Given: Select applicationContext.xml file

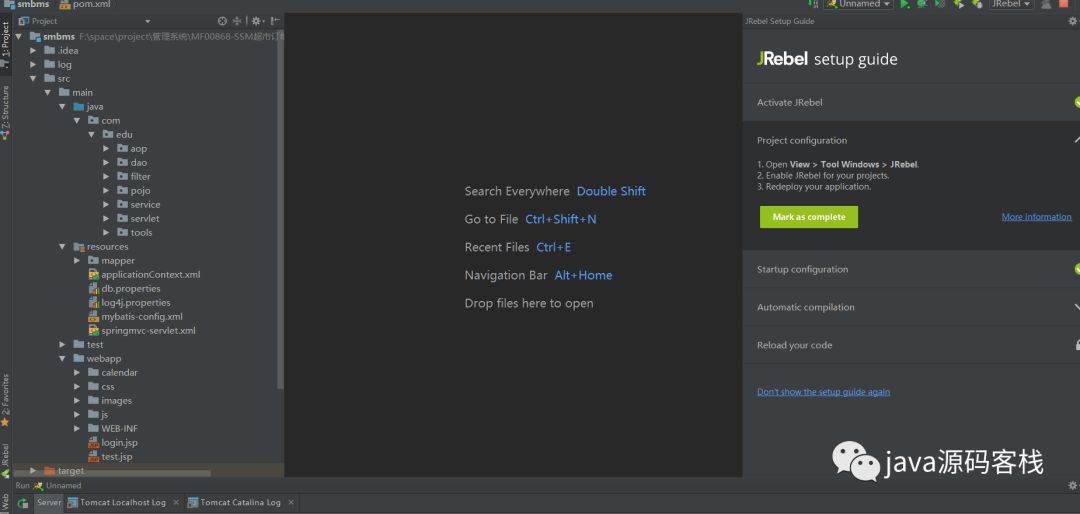Looking at the screenshot, I should 144,274.
